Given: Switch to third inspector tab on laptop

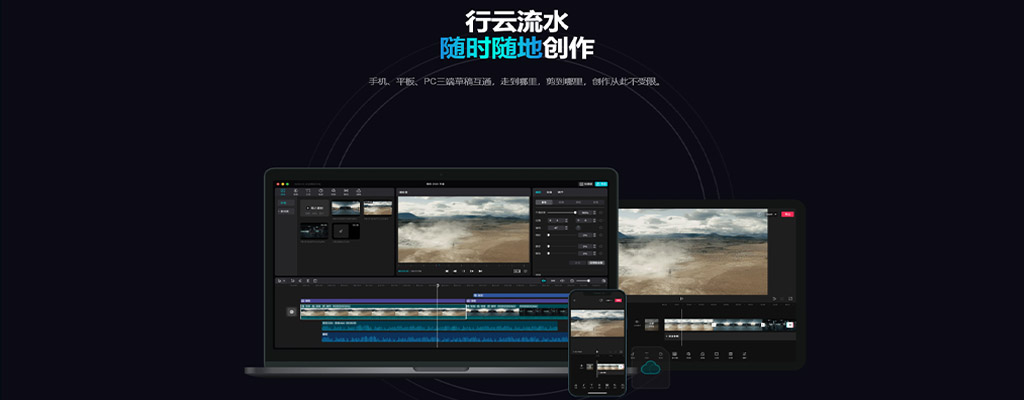Looking at the screenshot, I should click(561, 192).
